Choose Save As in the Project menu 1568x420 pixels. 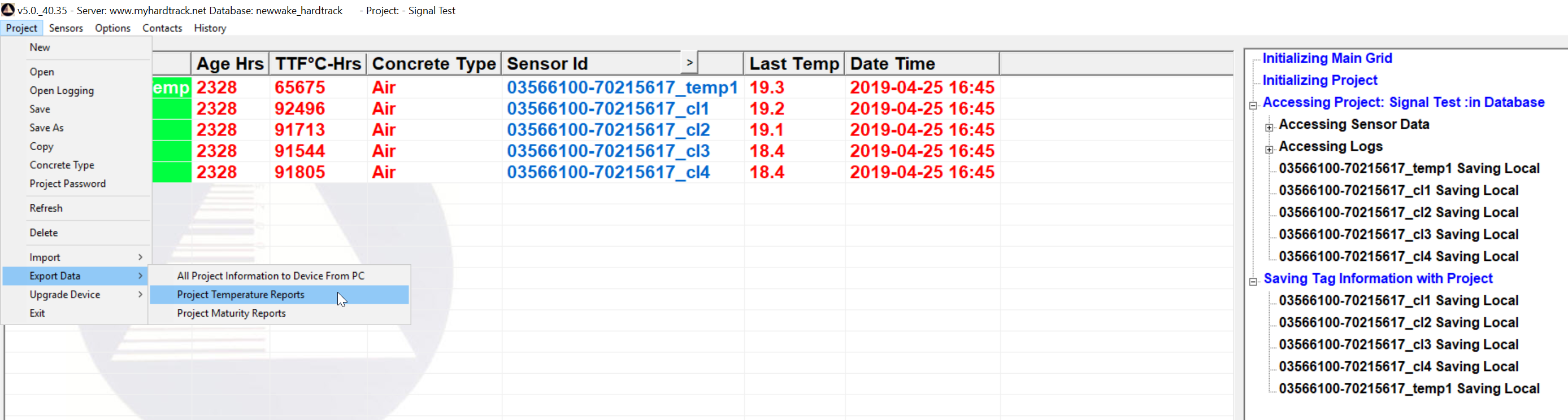coord(76,128)
